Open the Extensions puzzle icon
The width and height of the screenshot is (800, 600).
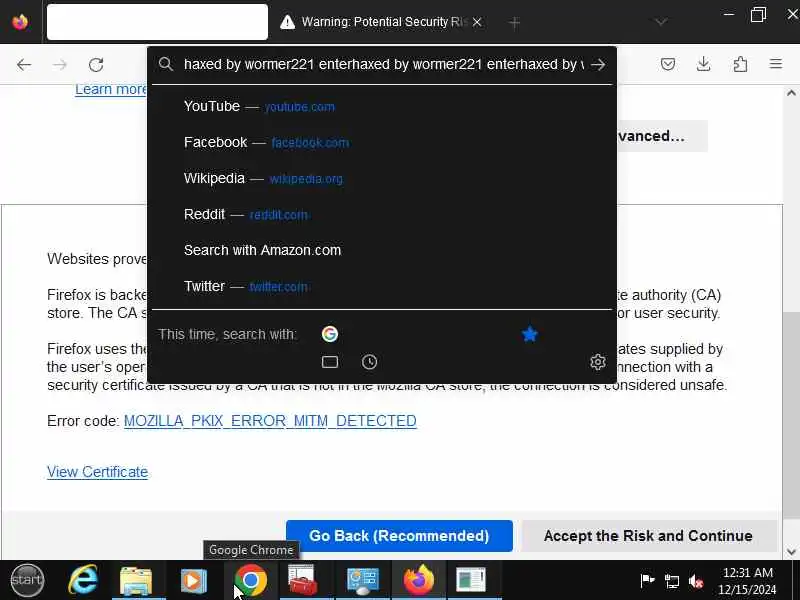(740, 64)
